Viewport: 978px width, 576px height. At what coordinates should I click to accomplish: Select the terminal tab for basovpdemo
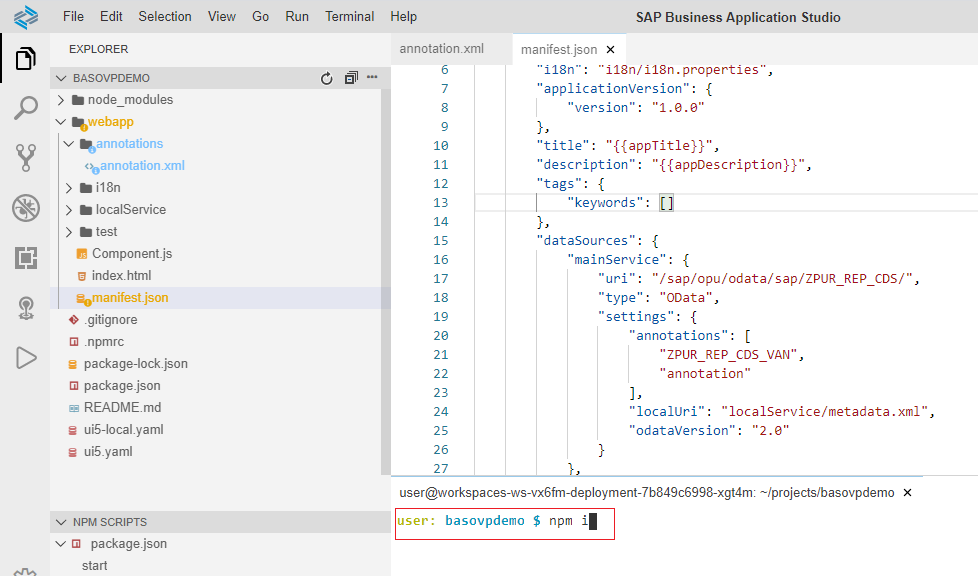coord(647,492)
